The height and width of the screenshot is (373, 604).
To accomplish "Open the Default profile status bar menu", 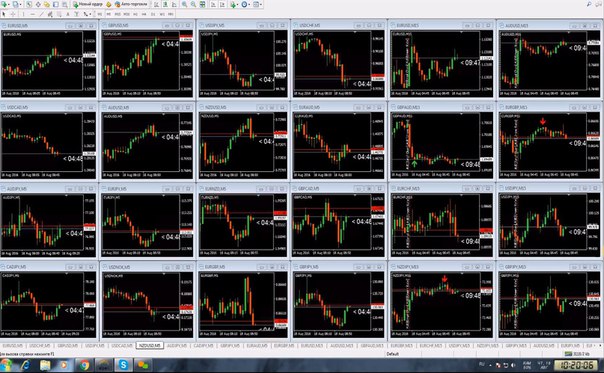I will pos(393,353).
